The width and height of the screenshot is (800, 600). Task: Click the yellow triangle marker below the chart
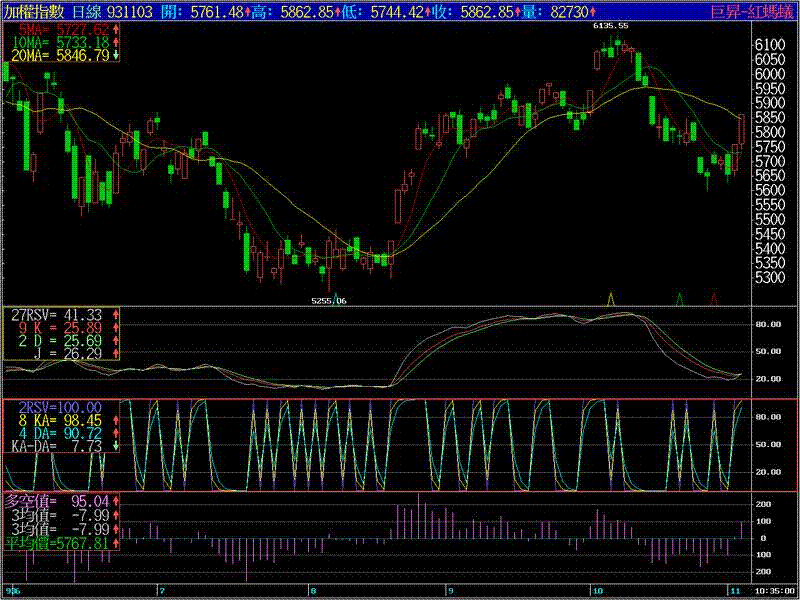point(611,298)
